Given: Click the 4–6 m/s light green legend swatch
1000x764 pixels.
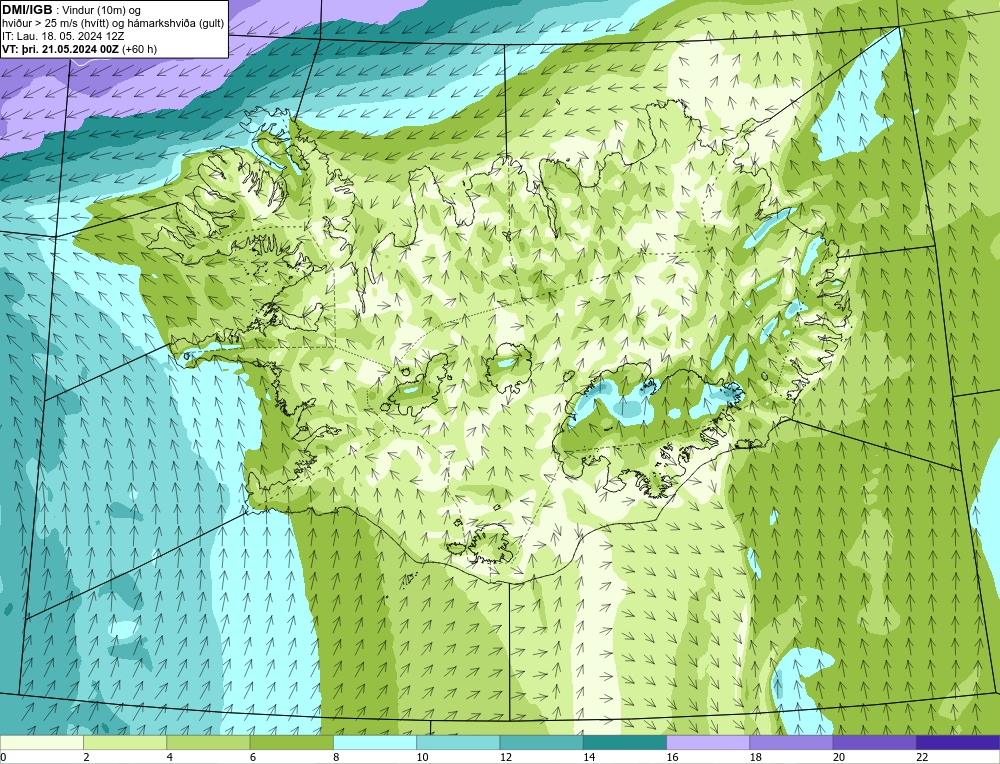Looking at the screenshot, I should pos(209,742).
